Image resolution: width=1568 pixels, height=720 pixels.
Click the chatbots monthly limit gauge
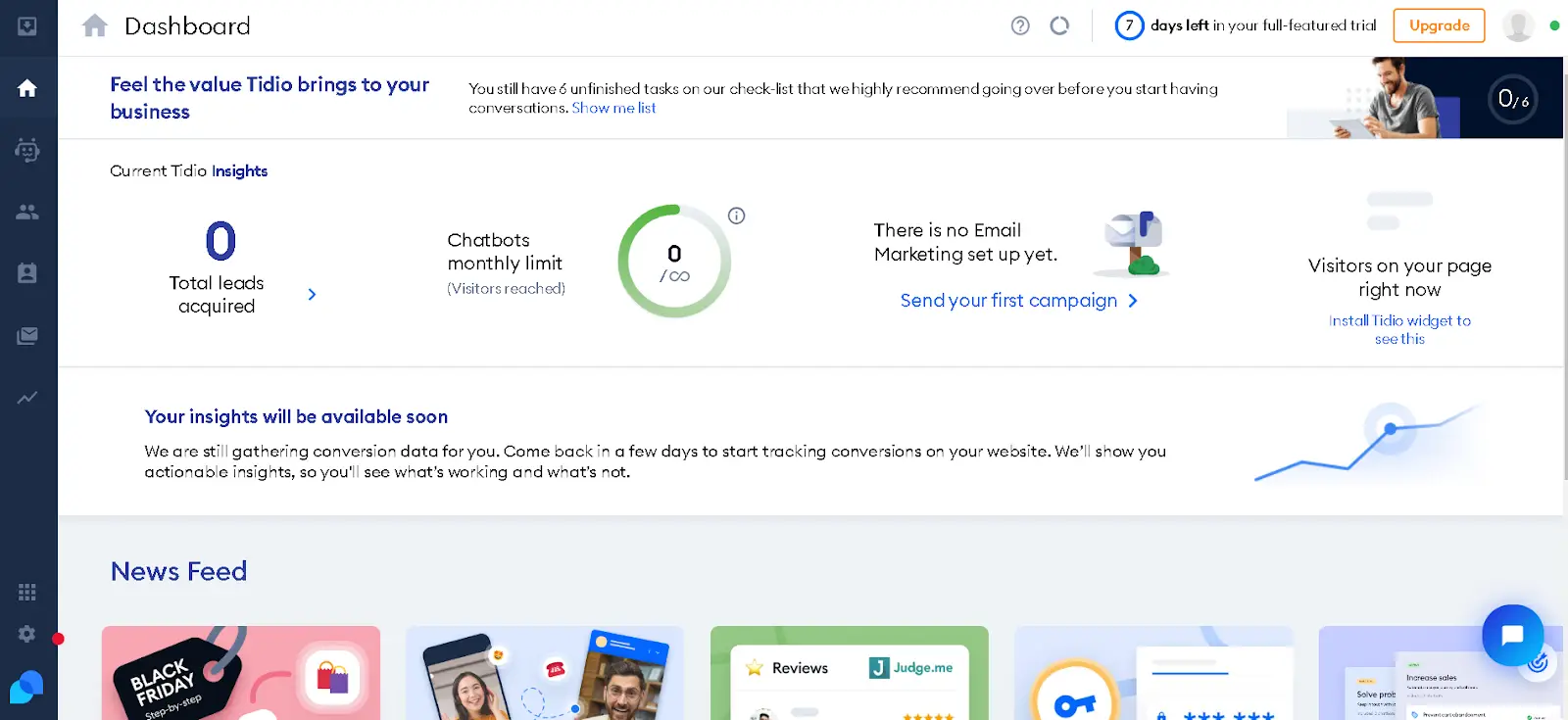[674, 261]
